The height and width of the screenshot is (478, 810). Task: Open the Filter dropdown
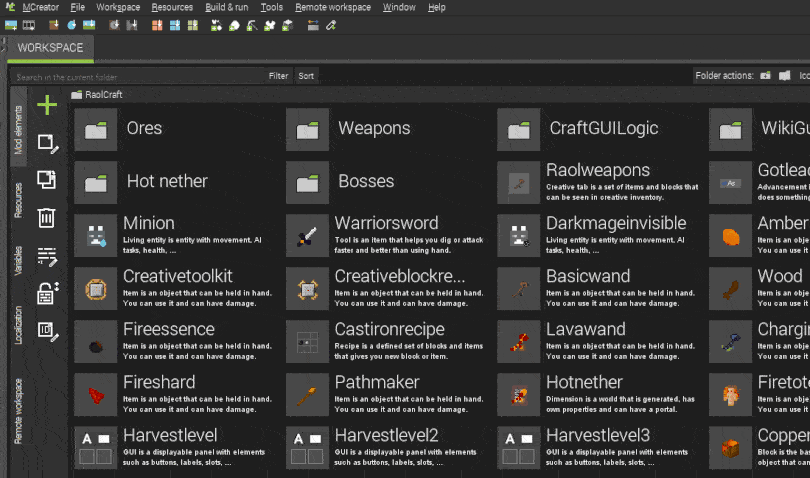click(278, 76)
